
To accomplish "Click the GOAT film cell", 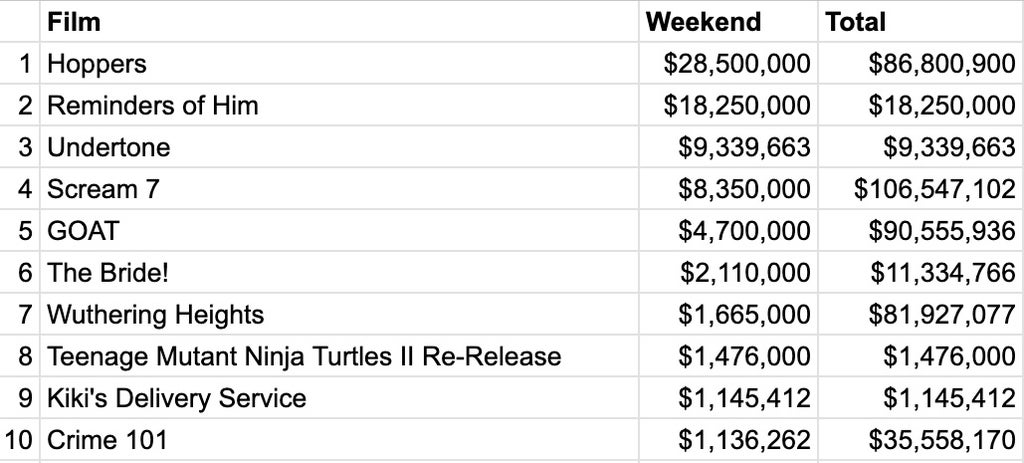I will click(339, 231).
